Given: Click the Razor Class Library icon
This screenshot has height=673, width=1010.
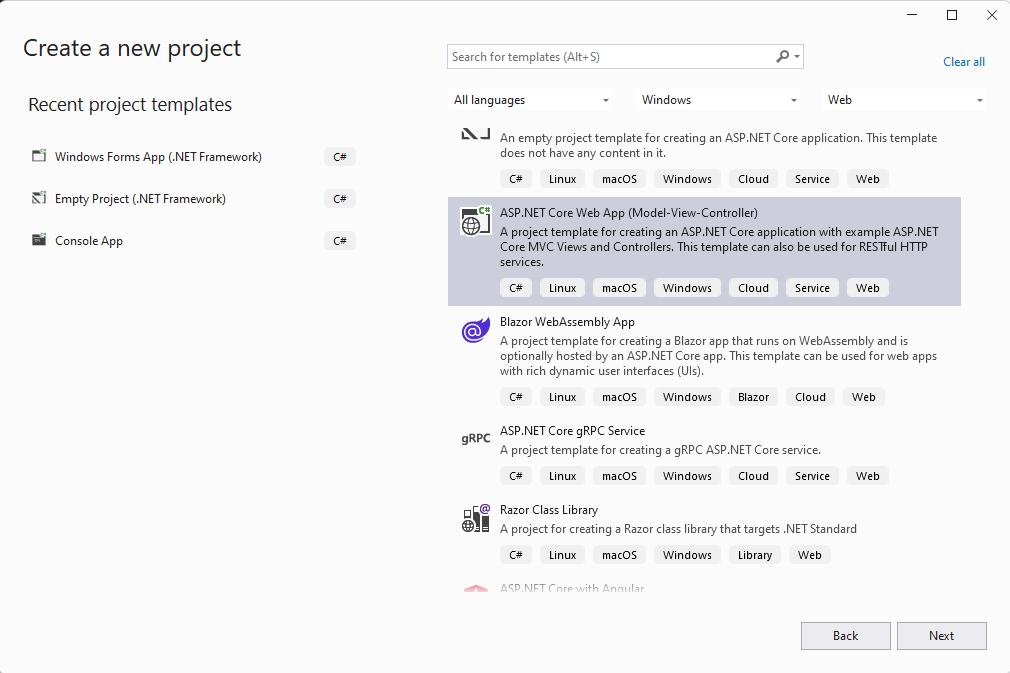Looking at the screenshot, I should 475,518.
